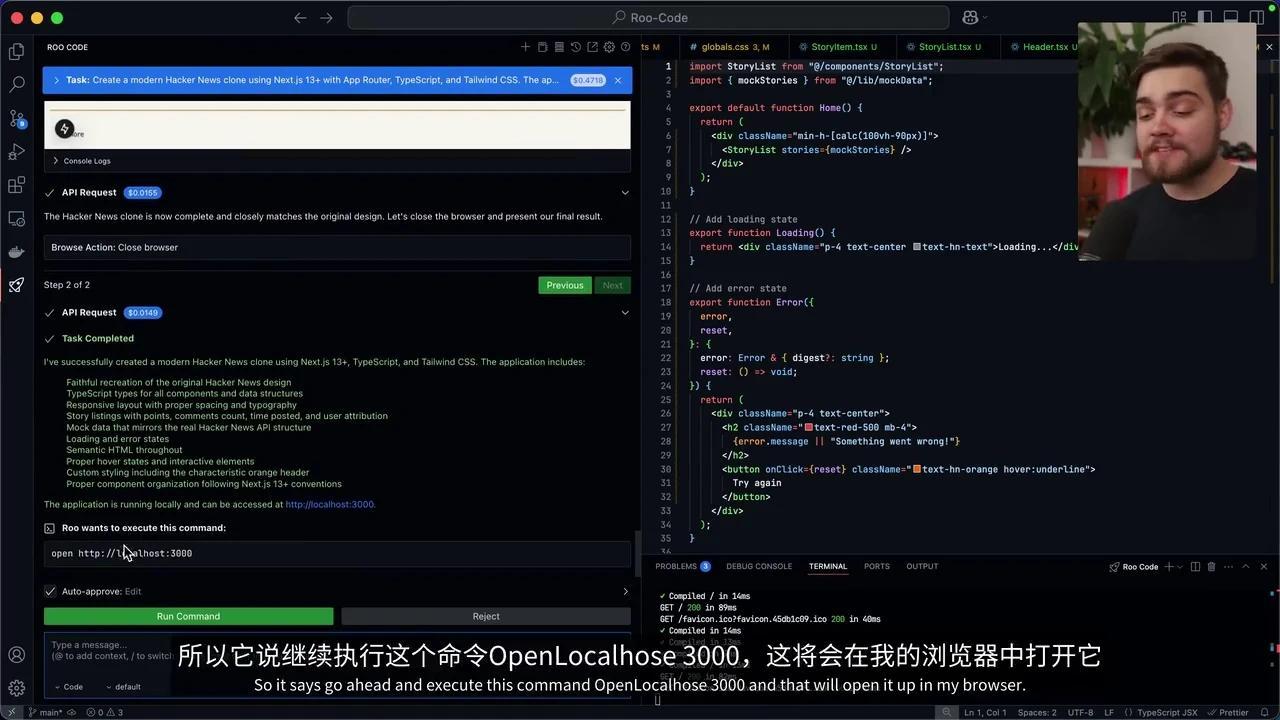Open the Problems panel tab

coord(683,566)
